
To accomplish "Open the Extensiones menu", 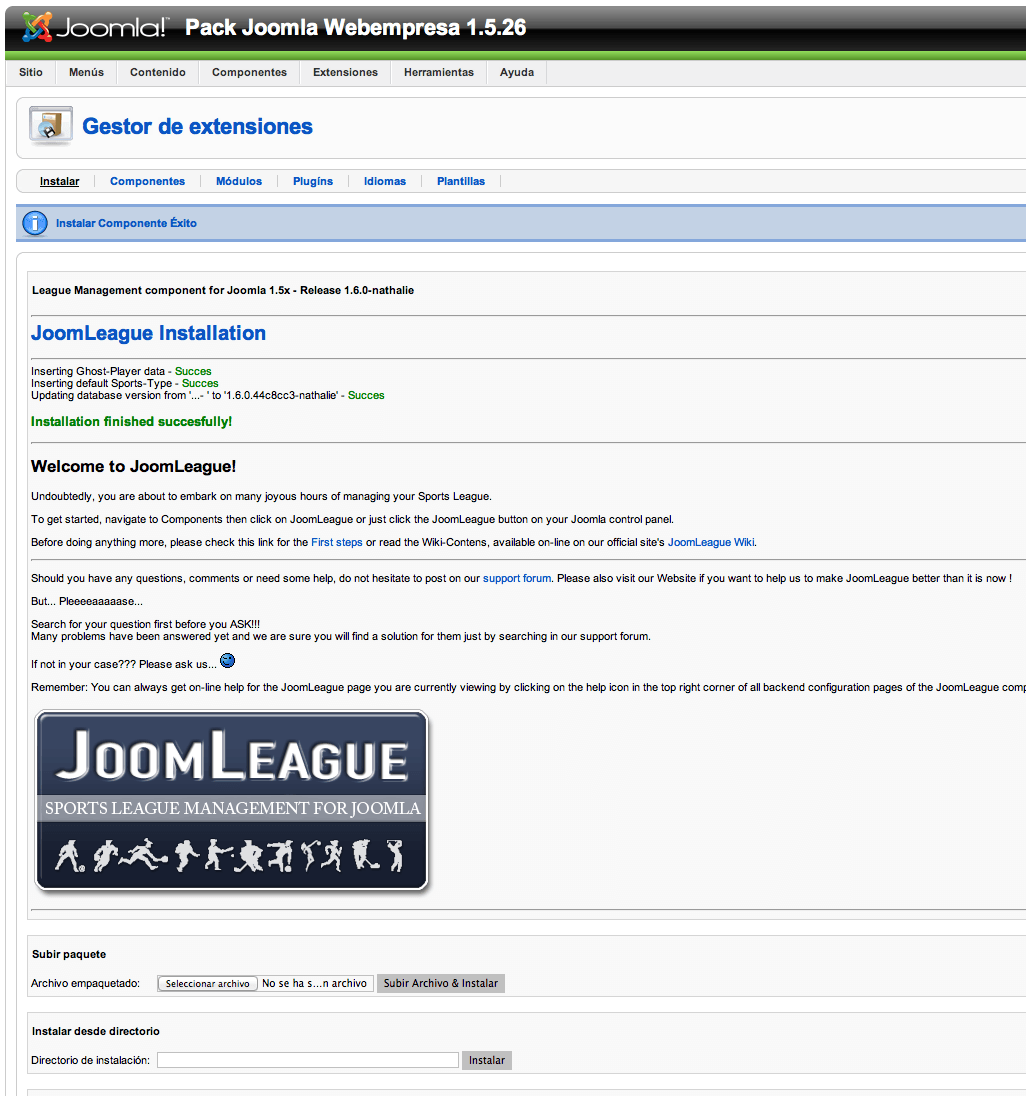I will pos(345,73).
